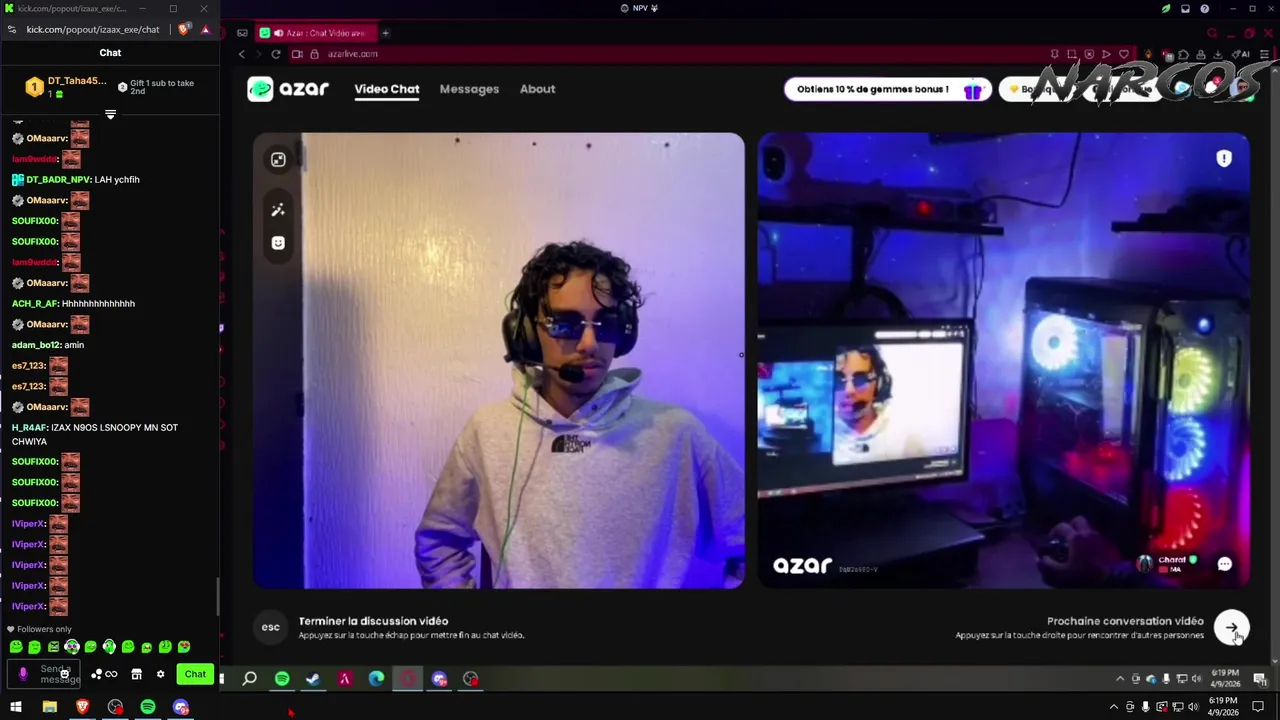Image resolution: width=1280 pixels, height=720 pixels.
Task: Select the Azar Chat Video browser tab
Action: pyautogui.click(x=314, y=33)
